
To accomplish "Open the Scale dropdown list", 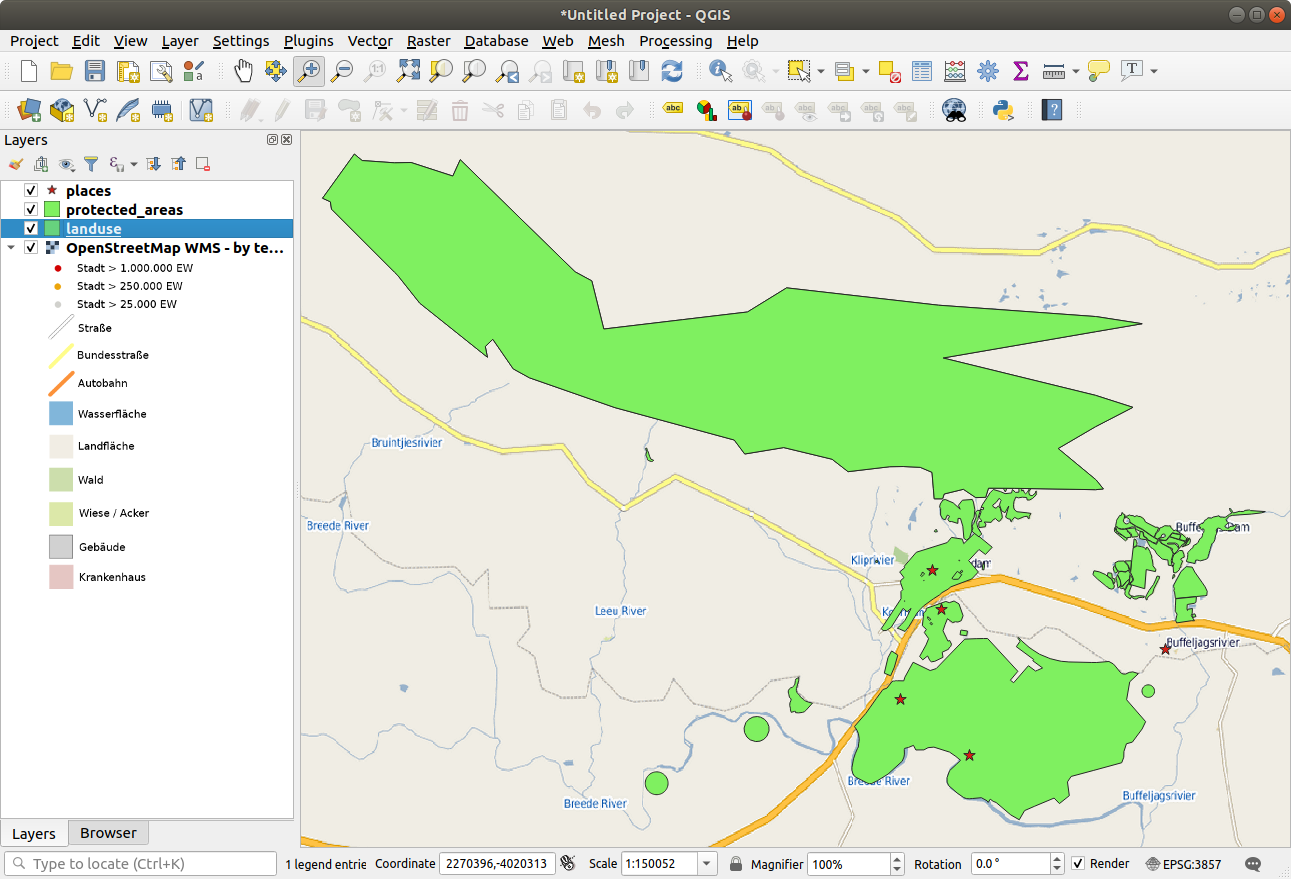I will pyautogui.click(x=707, y=864).
